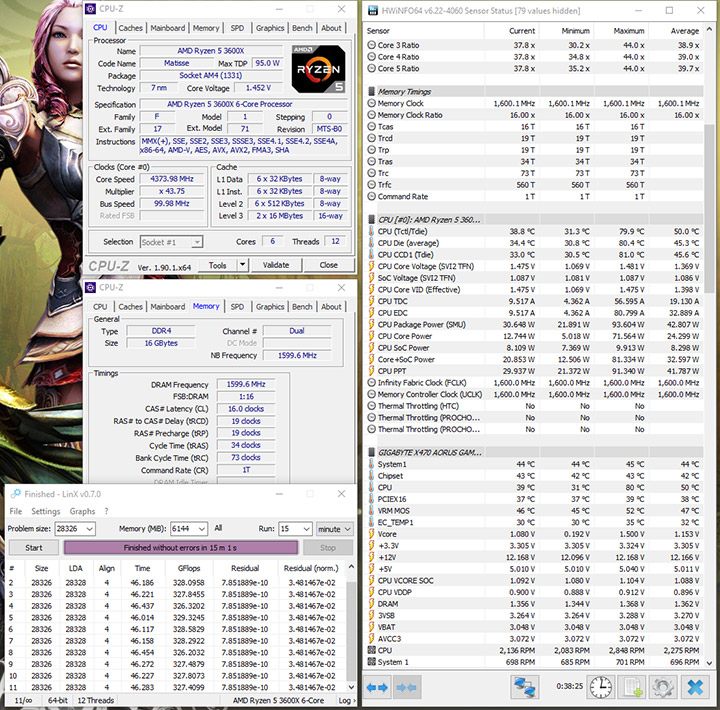This screenshot has width=720, height=710.
Task: Click the LinX finished progress bar
Action: 181,548
